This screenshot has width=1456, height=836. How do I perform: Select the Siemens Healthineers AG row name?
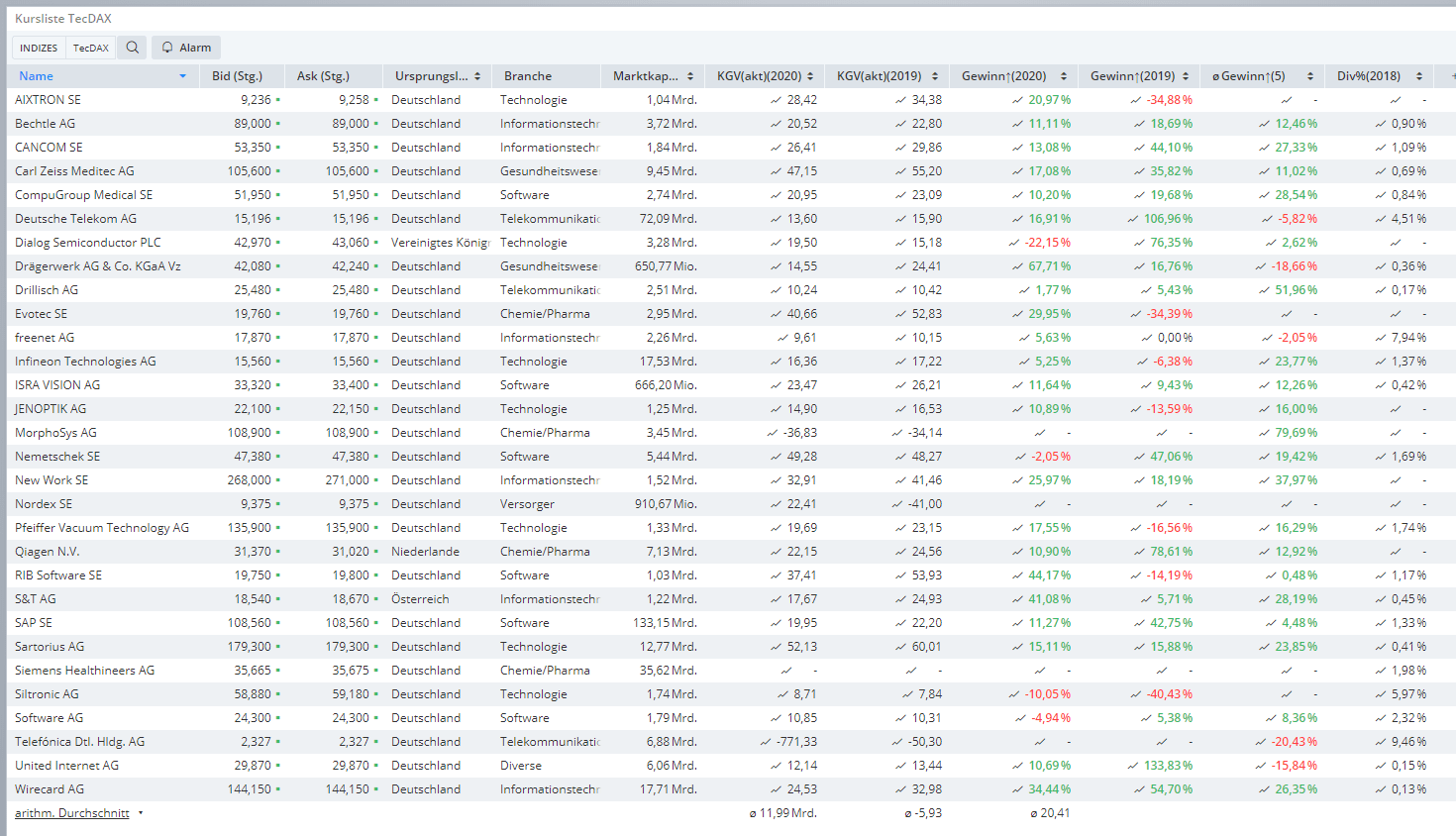tap(84, 671)
